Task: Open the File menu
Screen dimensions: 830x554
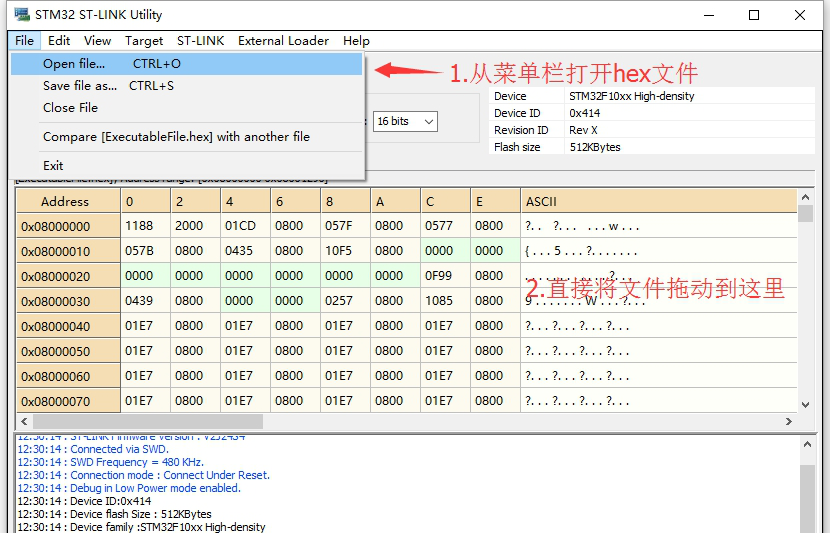Action: (x=24, y=41)
